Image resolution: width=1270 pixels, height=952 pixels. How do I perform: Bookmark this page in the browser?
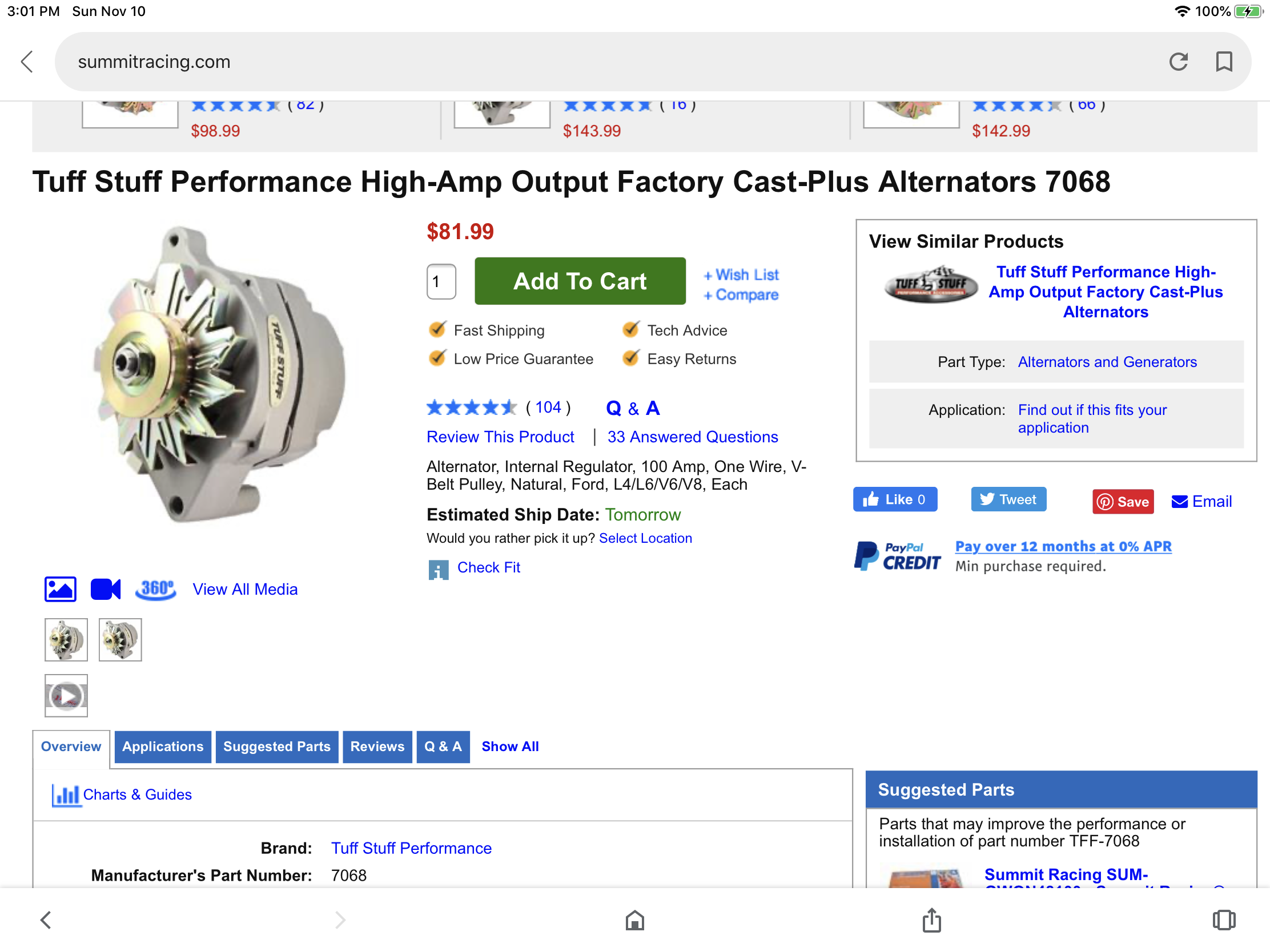1224,62
